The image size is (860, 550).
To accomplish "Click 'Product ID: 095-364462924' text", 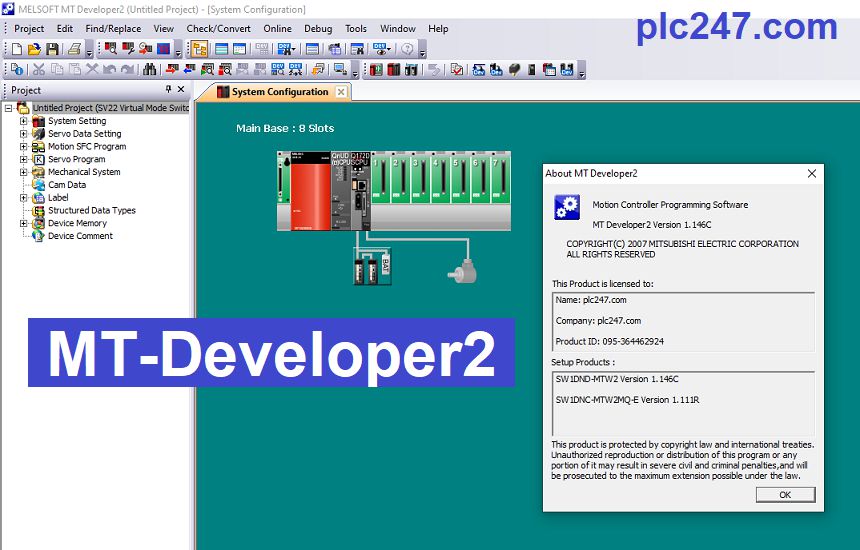I will click(609, 341).
